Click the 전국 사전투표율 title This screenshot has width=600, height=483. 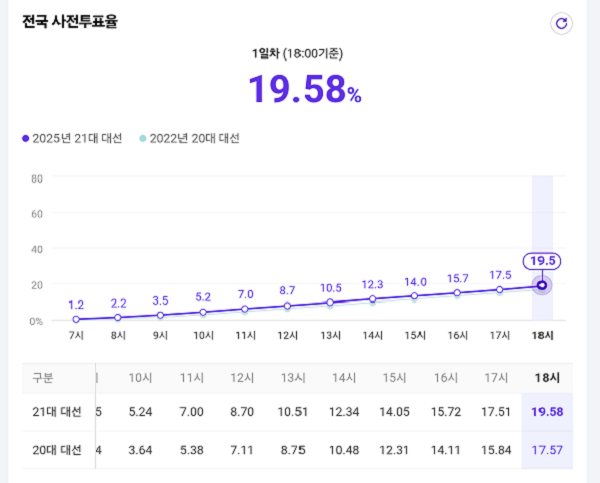(x=70, y=21)
